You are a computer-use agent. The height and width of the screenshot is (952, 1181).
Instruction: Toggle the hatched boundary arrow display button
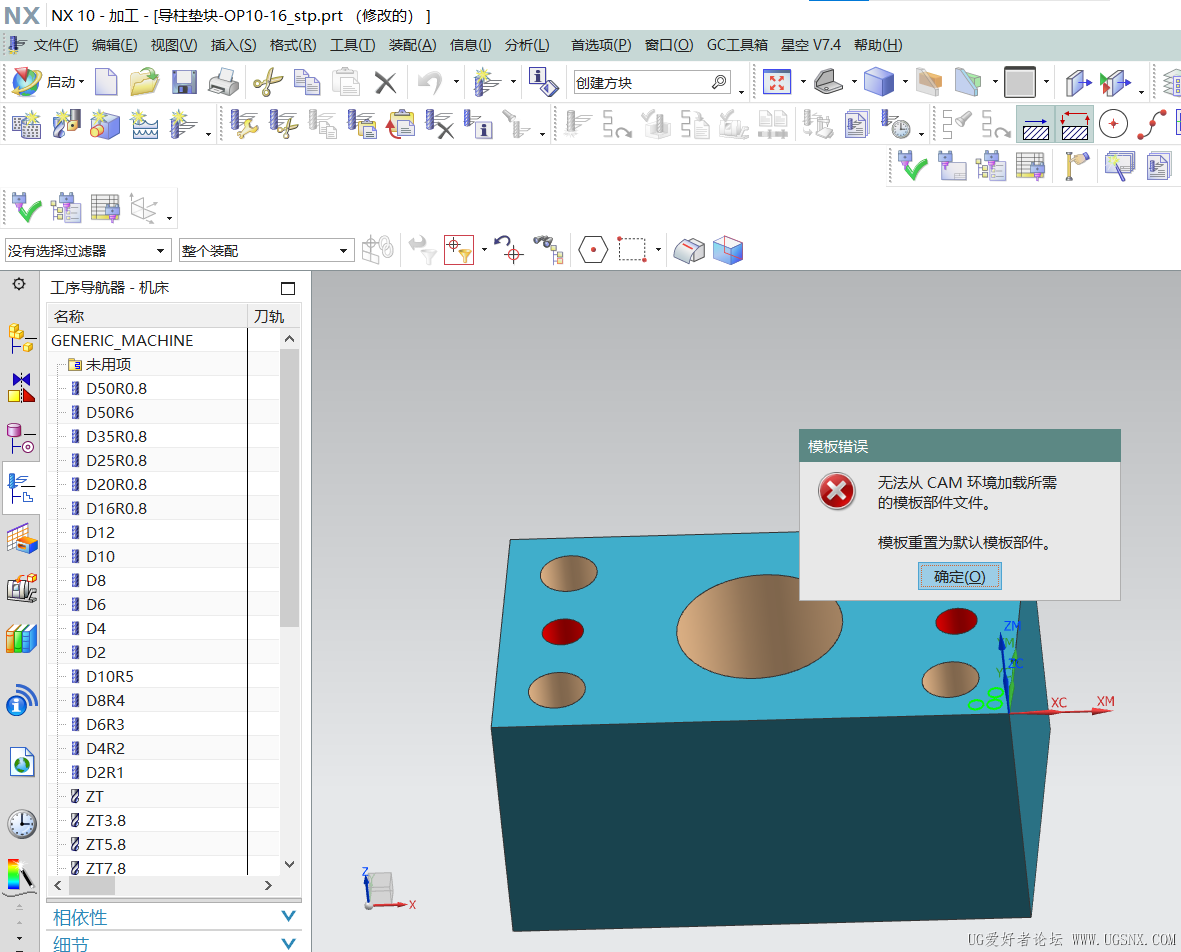click(1075, 125)
